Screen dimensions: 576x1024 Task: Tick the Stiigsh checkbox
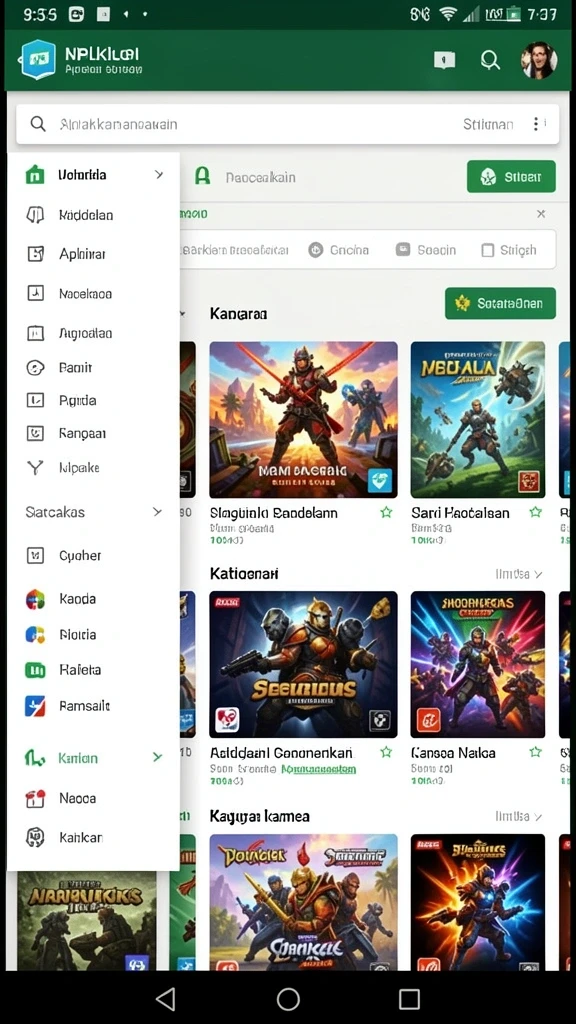(x=487, y=250)
